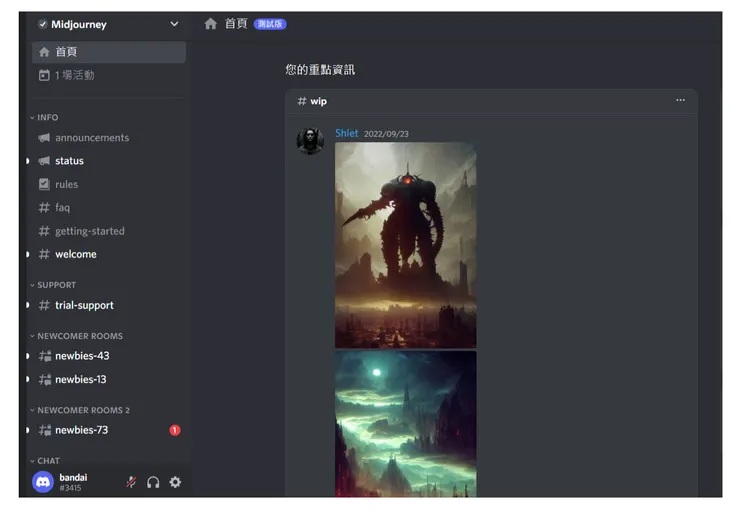Image resolution: width=740 pixels, height=517 pixels.
Task: Toggle the headphones deafen icon
Action: (153, 482)
